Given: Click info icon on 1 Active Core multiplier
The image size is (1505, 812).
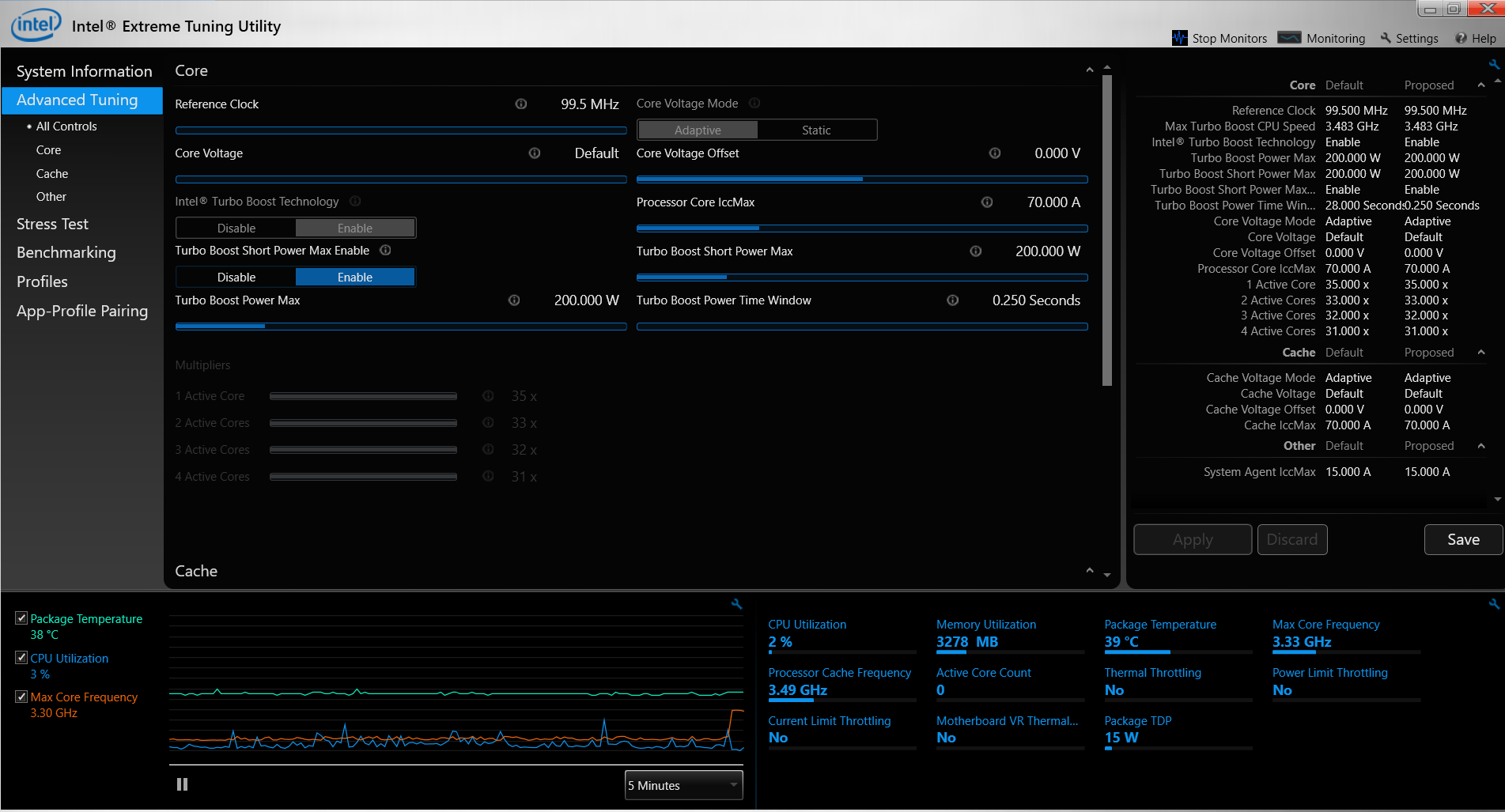Looking at the screenshot, I should pos(488,395).
